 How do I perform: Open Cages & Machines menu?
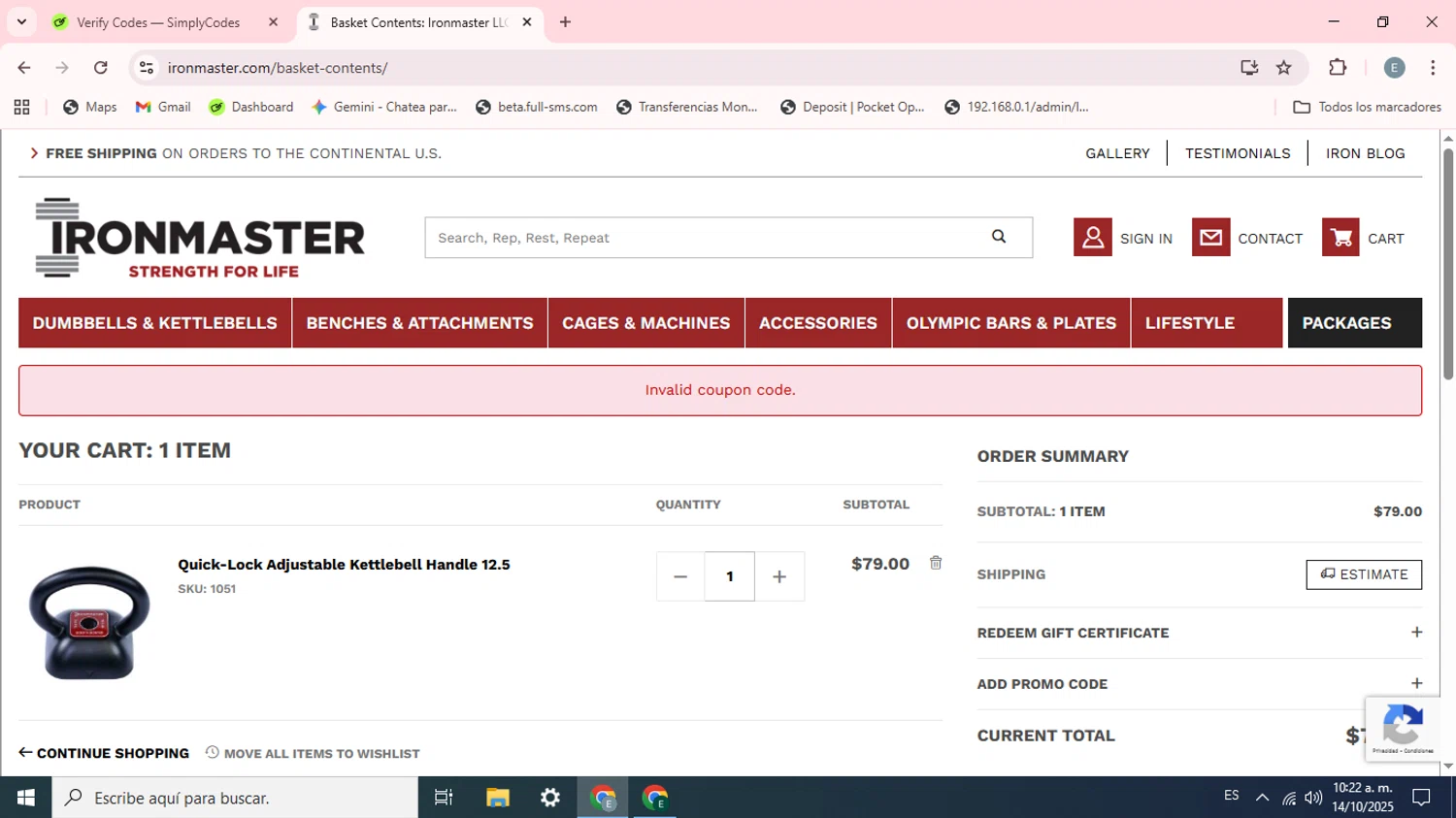[x=646, y=323]
